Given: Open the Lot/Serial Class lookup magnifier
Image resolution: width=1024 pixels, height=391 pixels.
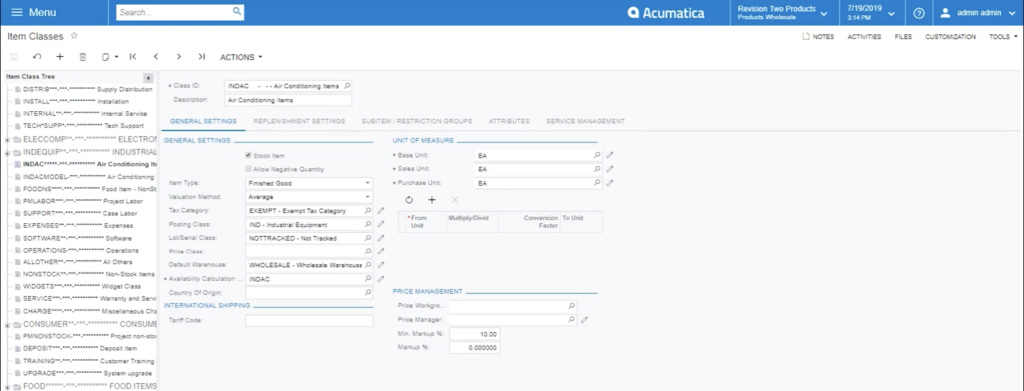Looking at the screenshot, I should (368, 238).
